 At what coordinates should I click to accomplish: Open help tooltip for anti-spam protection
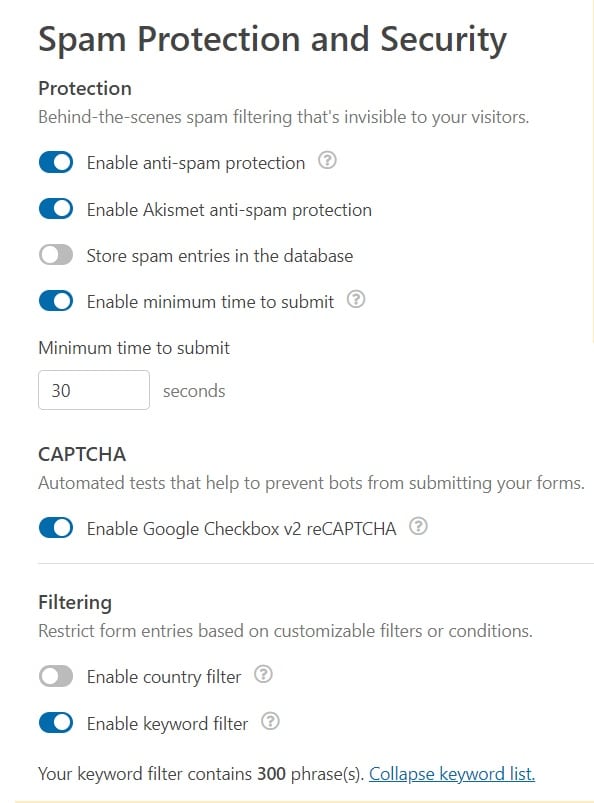[x=327, y=161]
